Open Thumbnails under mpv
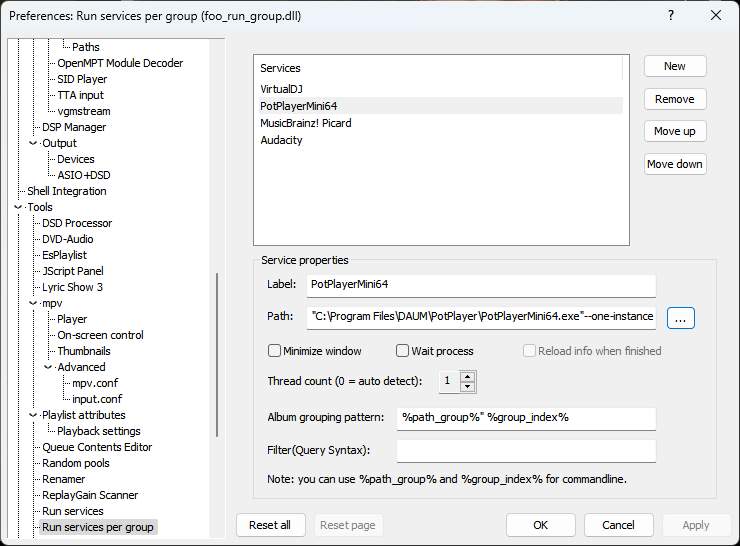The height and width of the screenshot is (546, 740). (84, 352)
